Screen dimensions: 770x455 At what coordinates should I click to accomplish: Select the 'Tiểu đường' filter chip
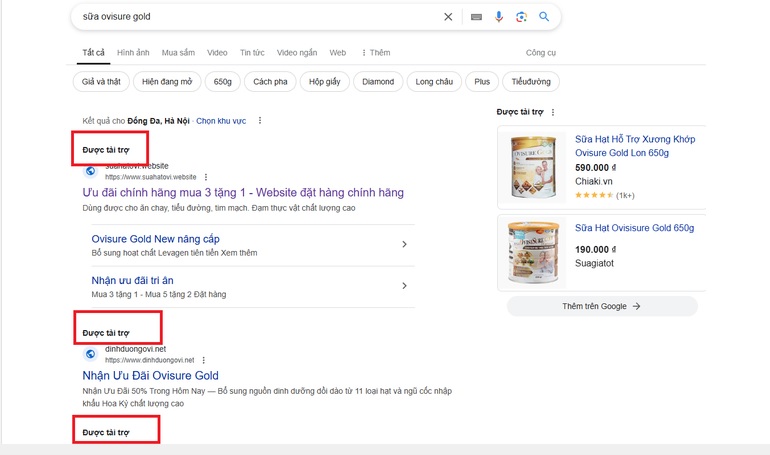tap(531, 81)
